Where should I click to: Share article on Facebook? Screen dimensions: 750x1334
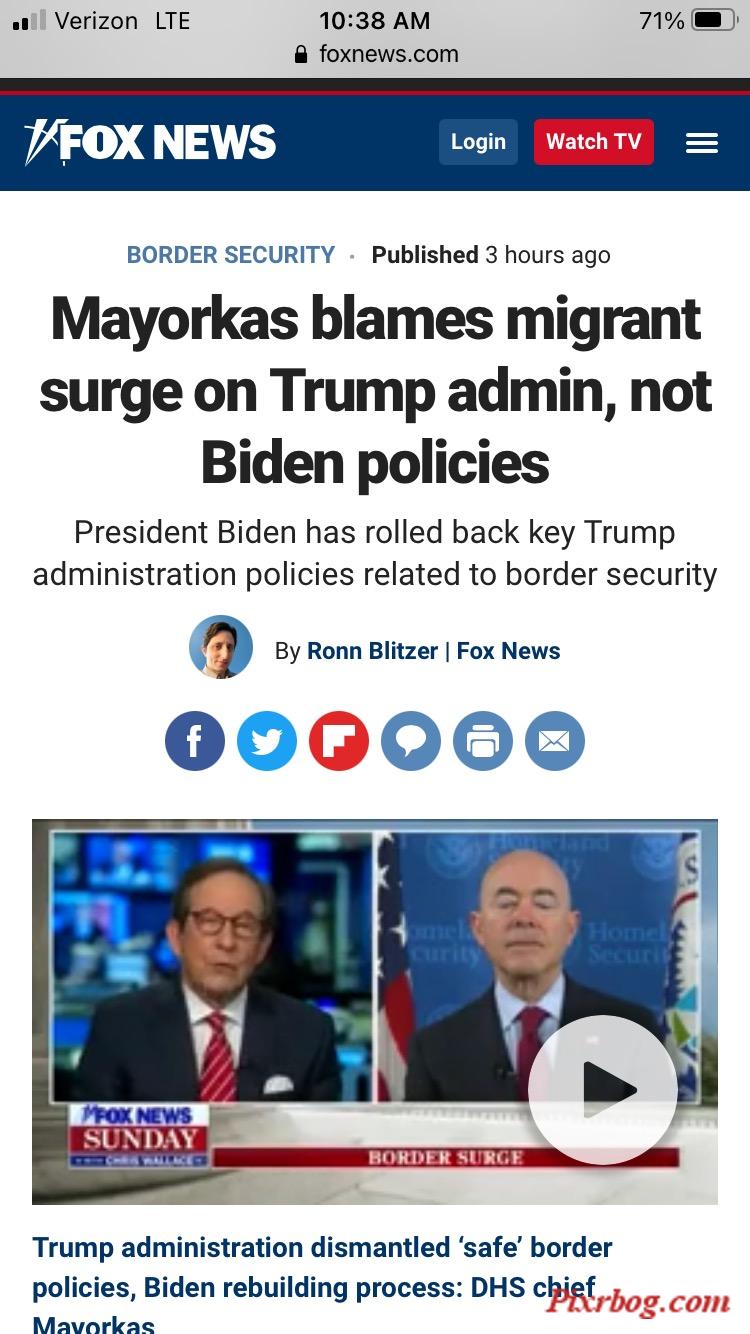(195, 741)
